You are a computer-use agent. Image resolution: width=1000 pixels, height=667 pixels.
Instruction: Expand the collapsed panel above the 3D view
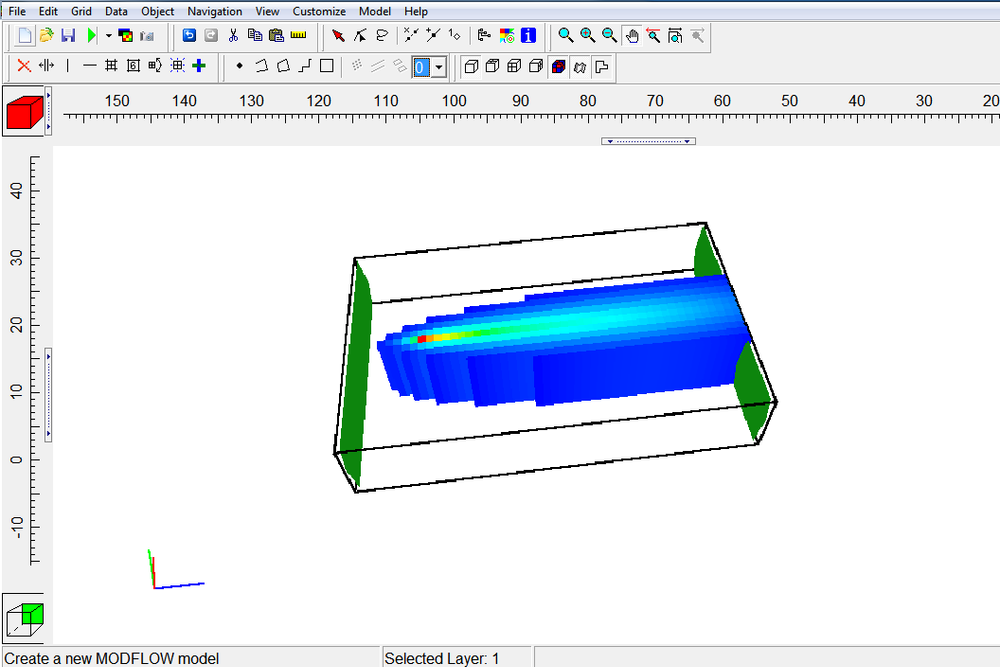648,140
